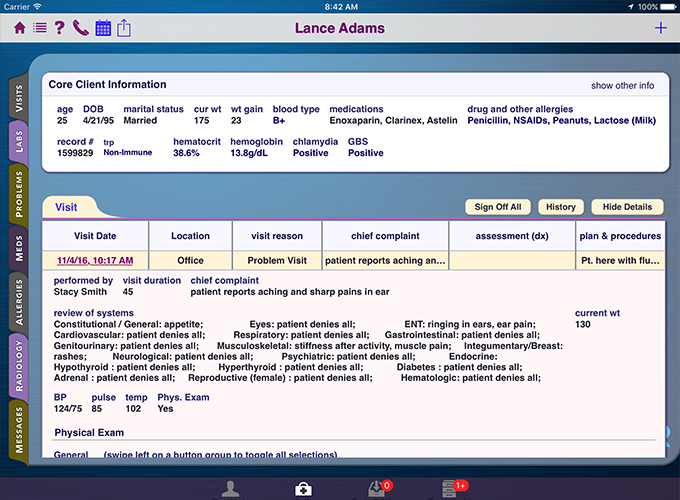Go to the Home icon
The width and height of the screenshot is (680, 500).
(20, 28)
